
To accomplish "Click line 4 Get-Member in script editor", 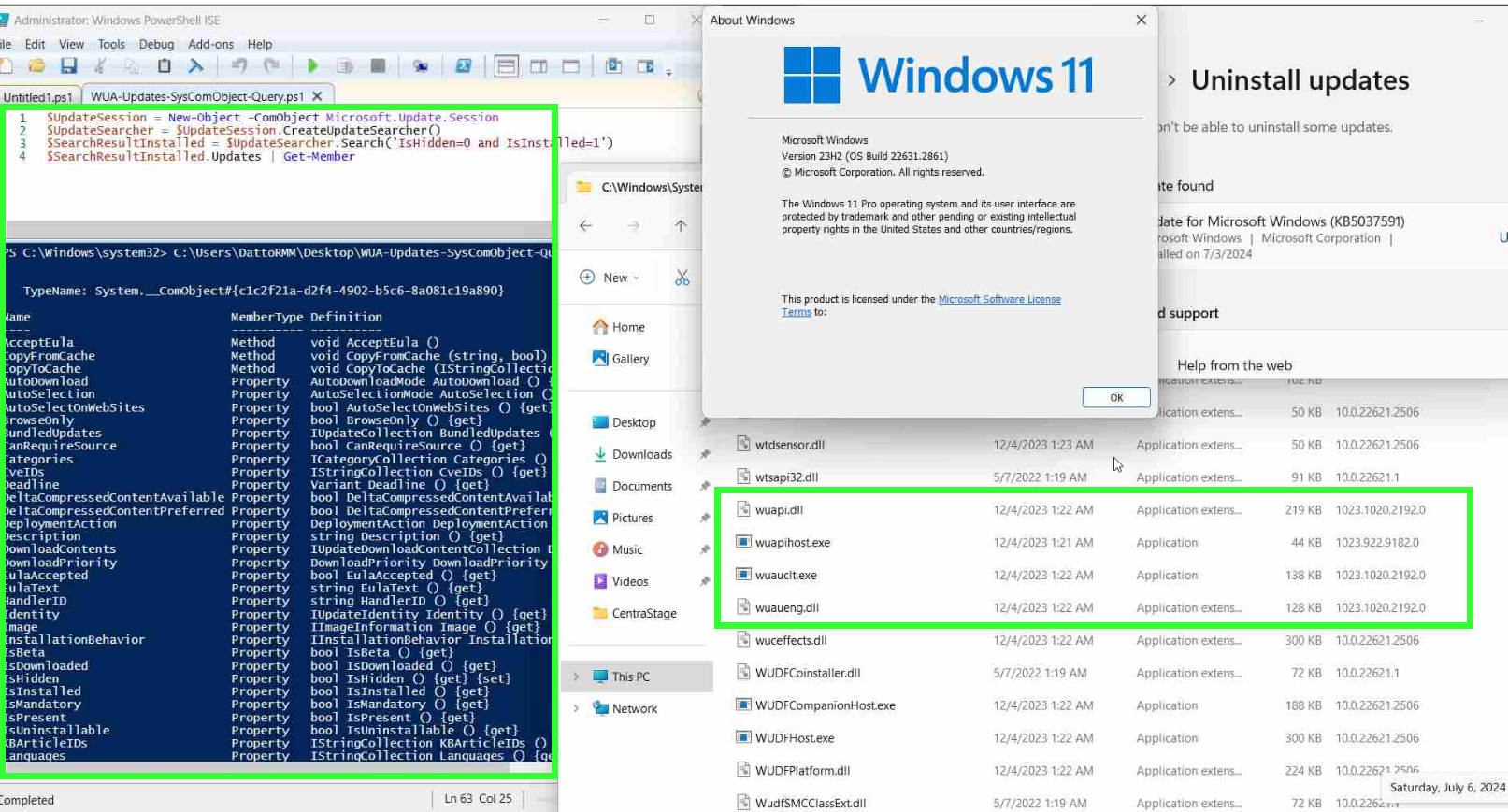I will pyautogui.click(x=319, y=157).
